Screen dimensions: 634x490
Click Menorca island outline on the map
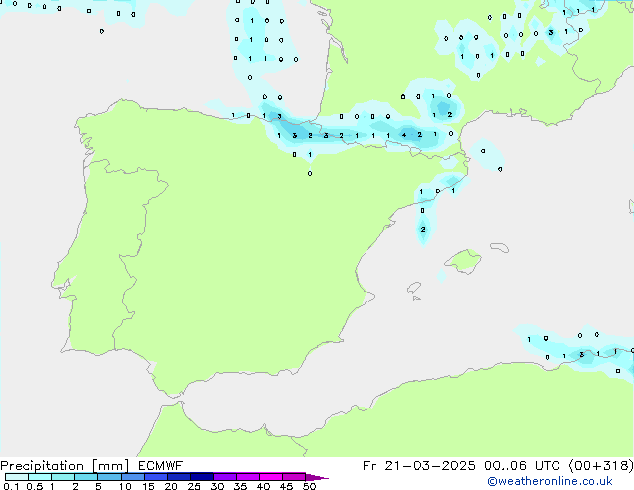[x=499, y=247]
